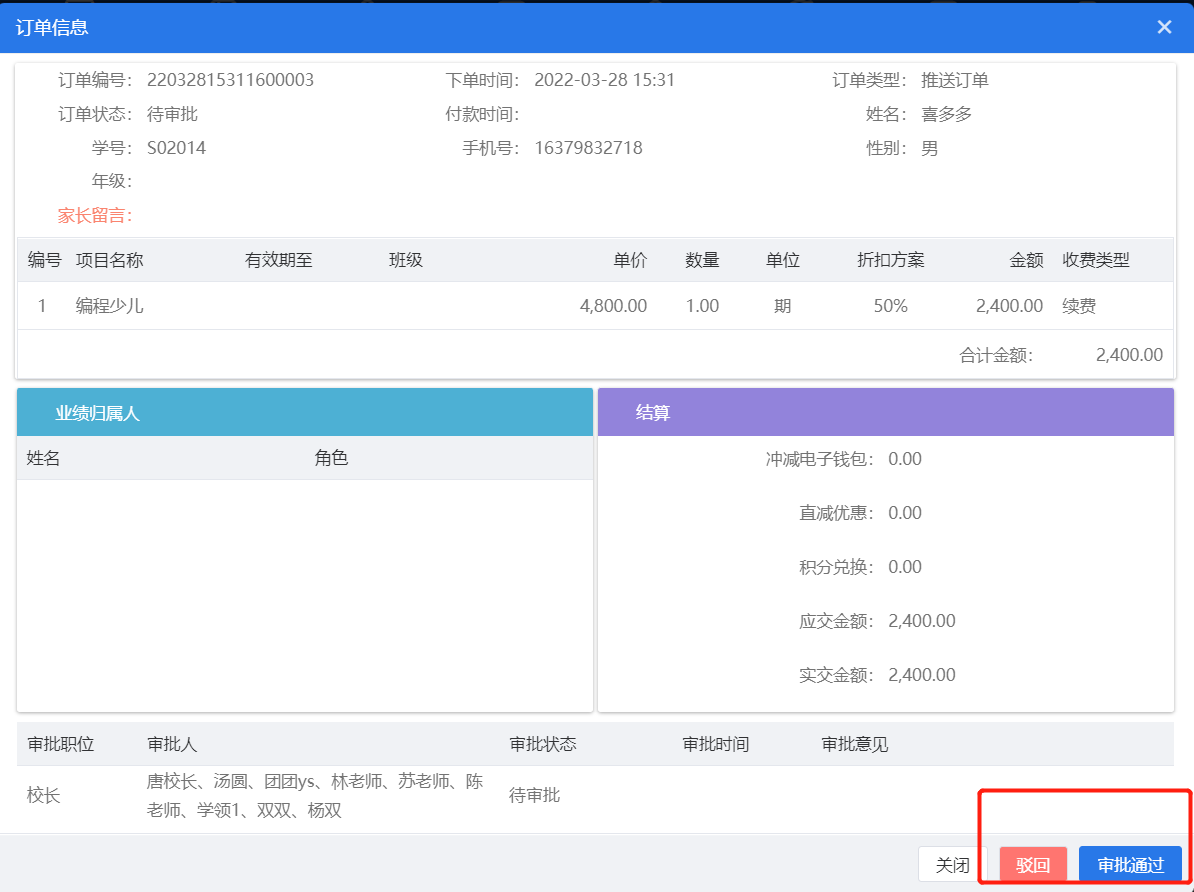This screenshot has width=1194, height=892.
Task: Click the student number S02014
Action: click(x=176, y=148)
